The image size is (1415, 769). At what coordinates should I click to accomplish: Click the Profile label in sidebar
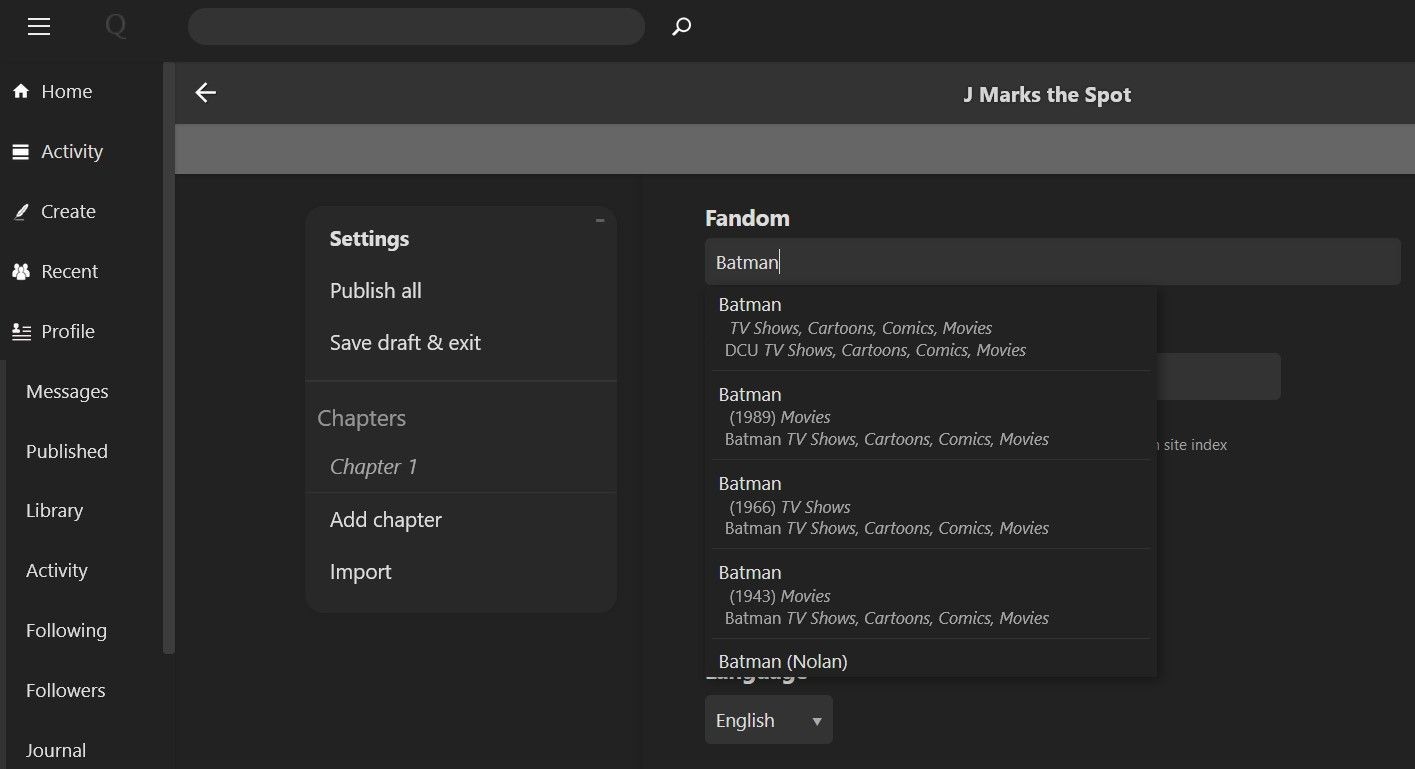(x=68, y=331)
